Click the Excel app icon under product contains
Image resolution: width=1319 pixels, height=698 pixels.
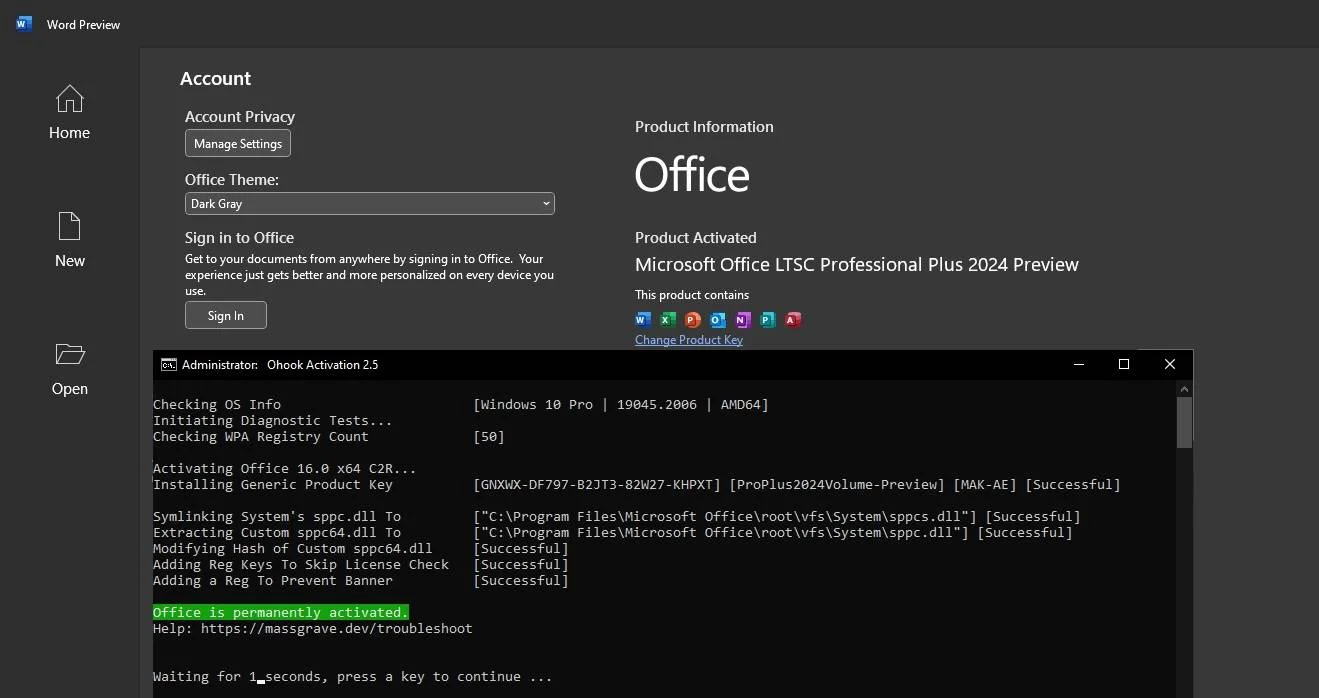(x=668, y=320)
